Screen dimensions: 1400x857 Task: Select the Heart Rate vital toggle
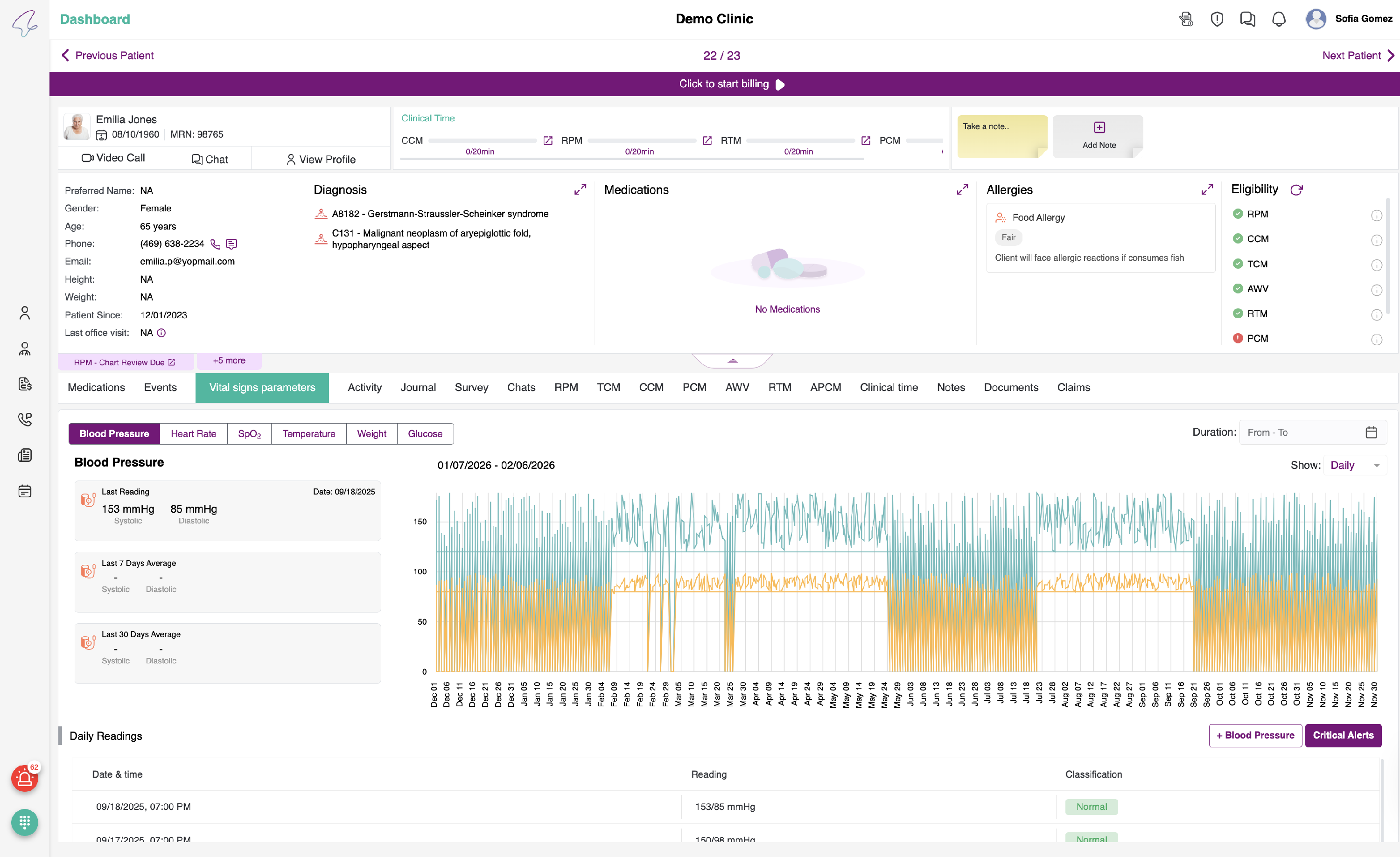point(193,434)
